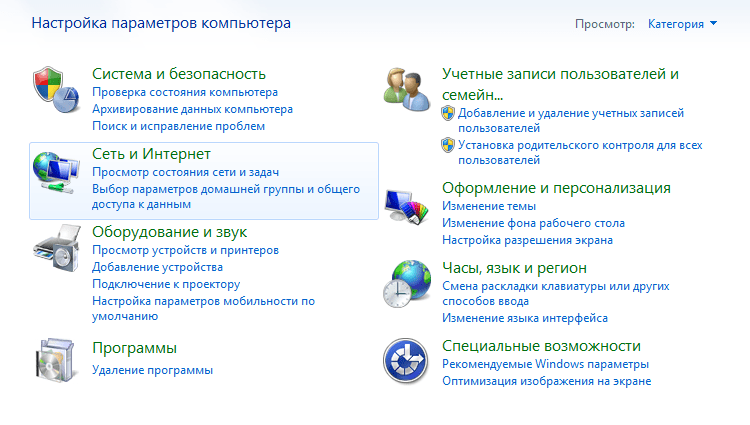This screenshot has width=750, height=425.
Task: Open 'Учетные записи пользователей и семейн...' heading
Action: 560,84
